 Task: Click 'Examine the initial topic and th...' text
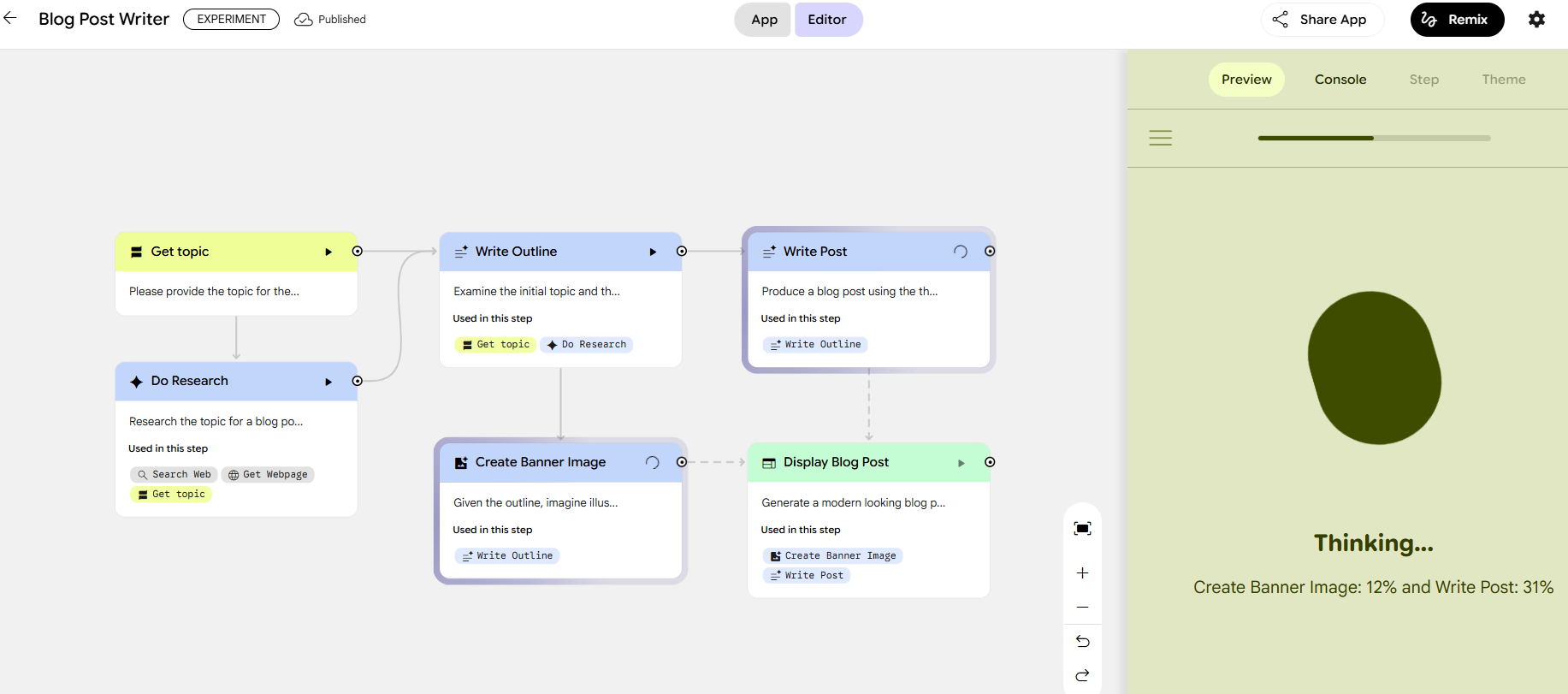pos(536,291)
